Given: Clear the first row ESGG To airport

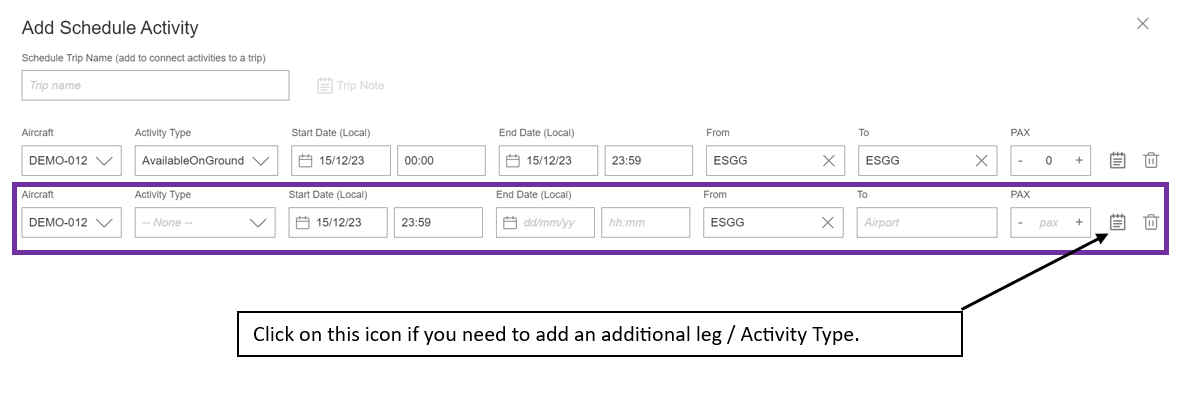Looking at the screenshot, I should coord(981,160).
